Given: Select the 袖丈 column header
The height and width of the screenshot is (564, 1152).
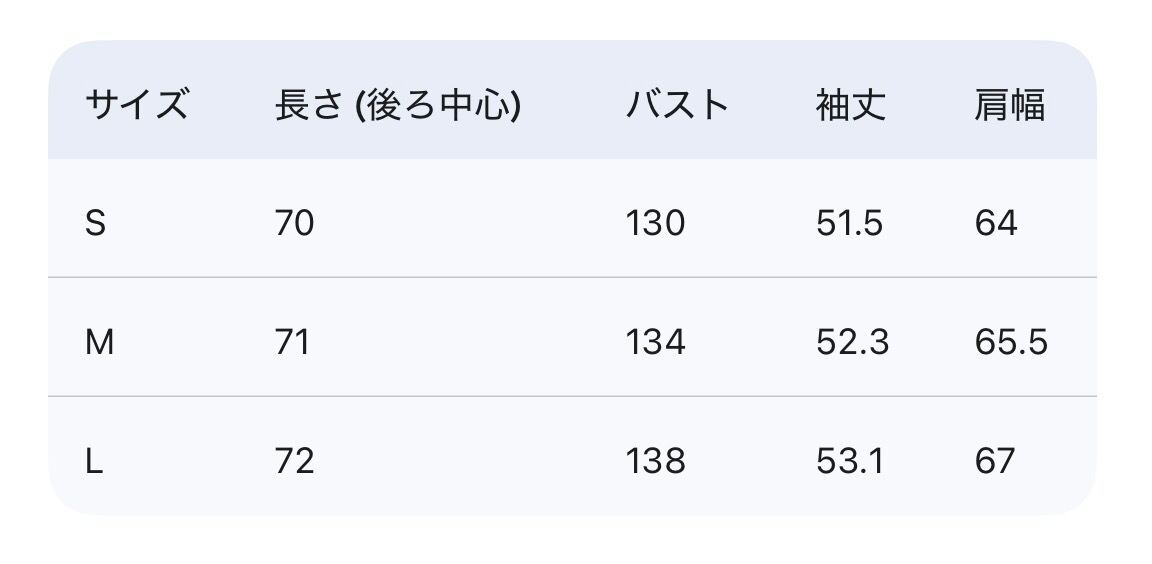Looking at the screenshot, I should pyautogui.click(x=851, y=105).
